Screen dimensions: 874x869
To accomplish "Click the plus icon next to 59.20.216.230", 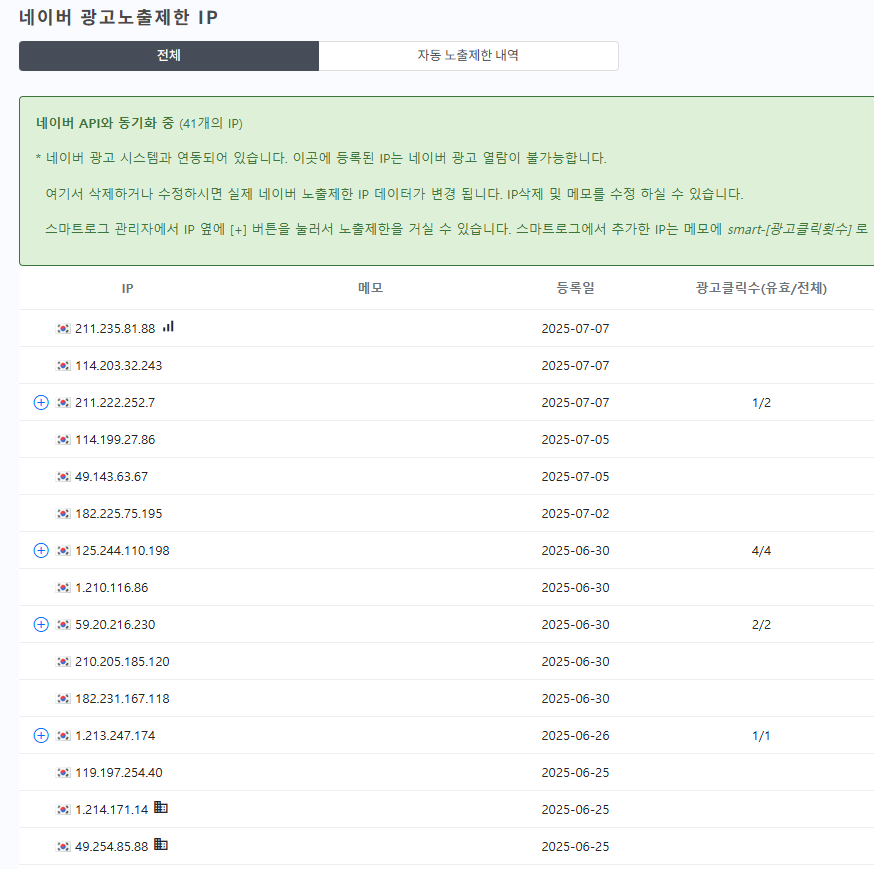I will (41, 625).
